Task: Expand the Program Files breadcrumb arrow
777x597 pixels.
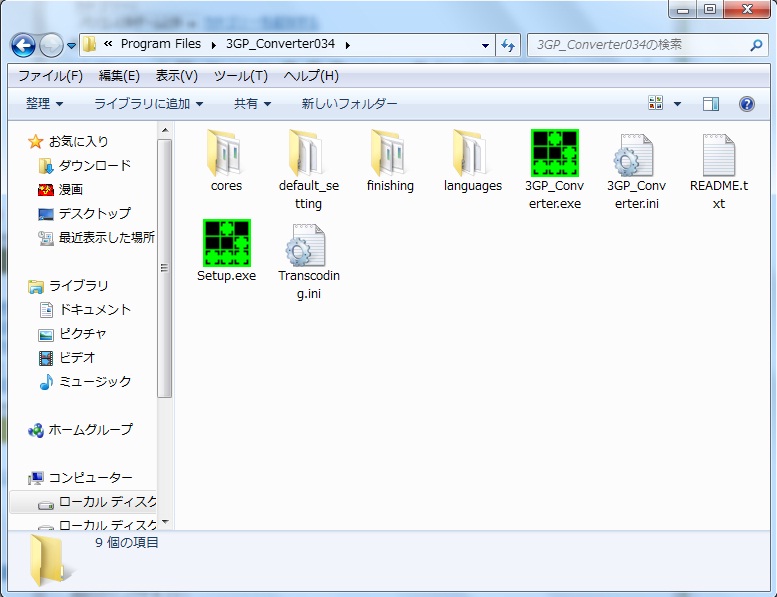Action: pyautogui.click(x=214, y=45)
